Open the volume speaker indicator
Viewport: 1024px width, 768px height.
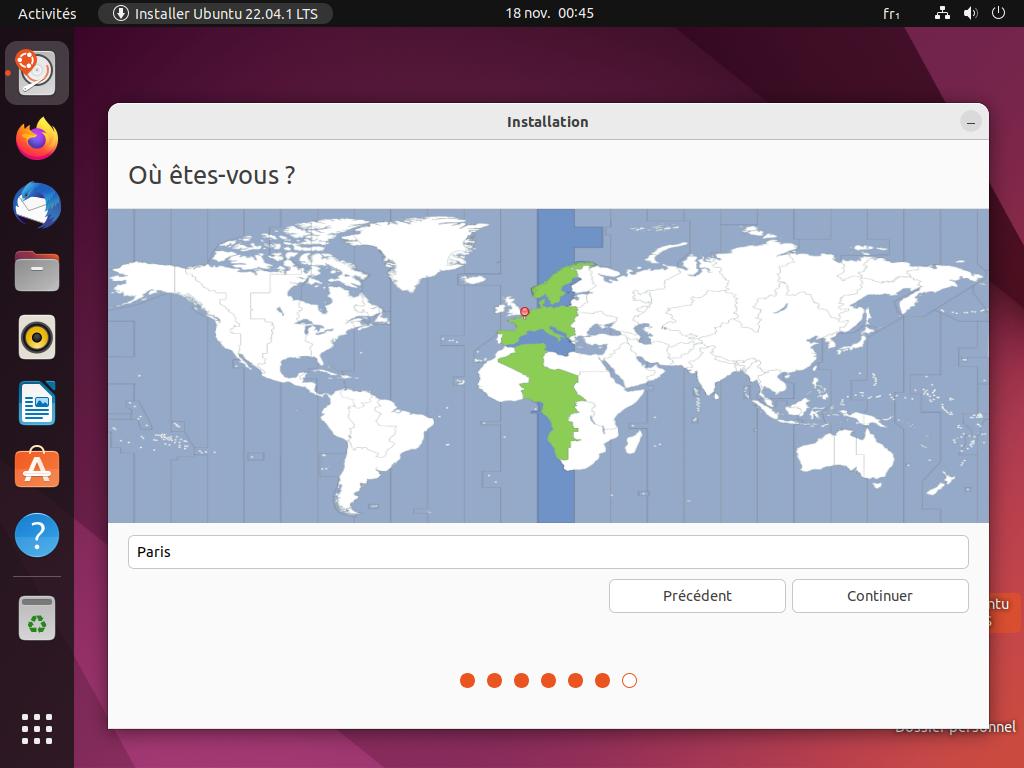pos(970,13)
